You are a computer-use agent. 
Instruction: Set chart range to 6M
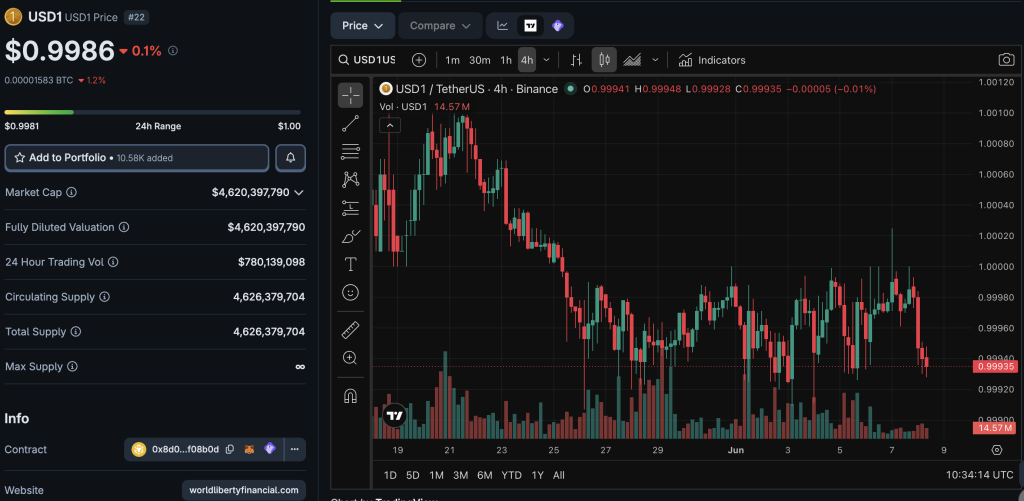coord(485,475)
